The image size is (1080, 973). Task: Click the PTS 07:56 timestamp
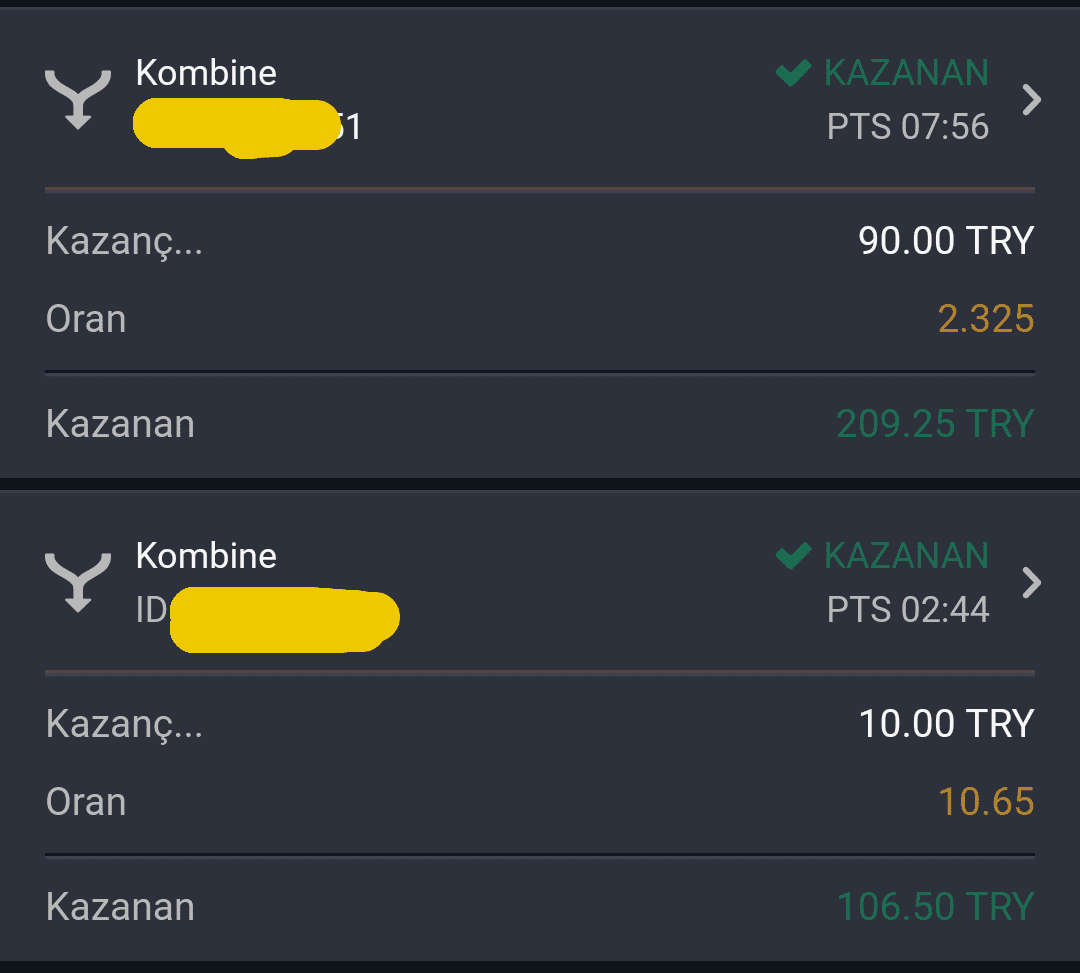[x=908, y=127]
